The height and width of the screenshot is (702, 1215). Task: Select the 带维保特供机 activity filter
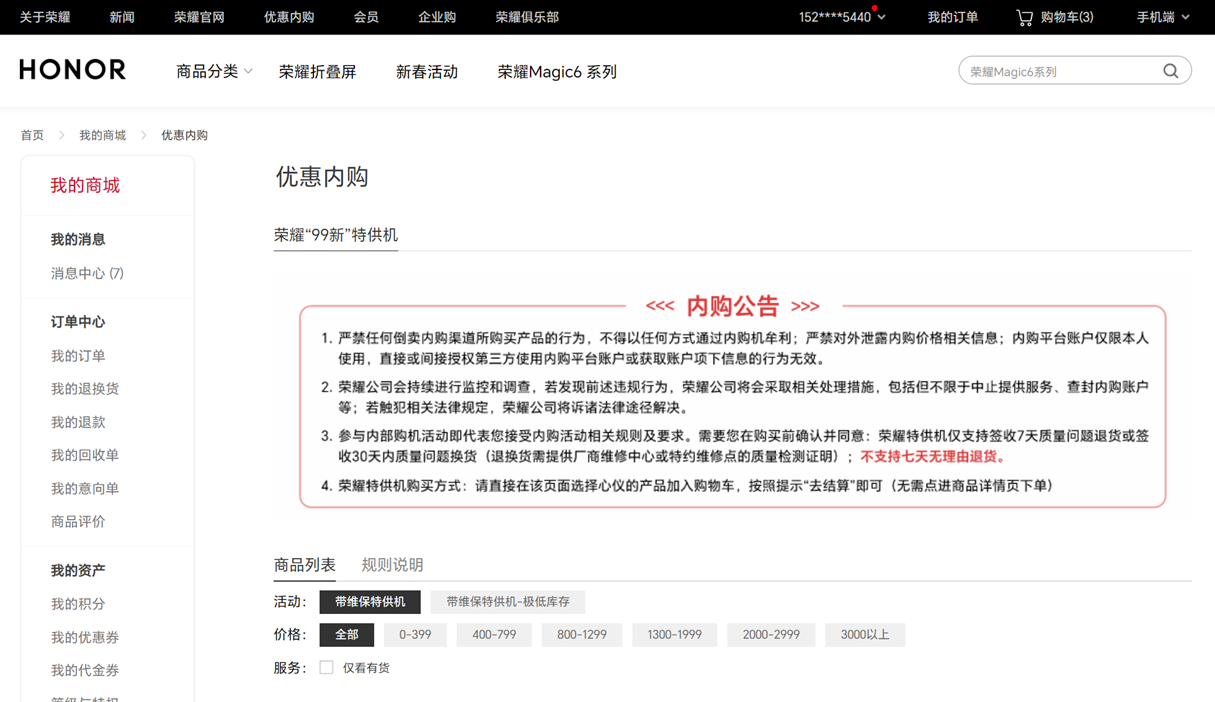pos(370,602)
